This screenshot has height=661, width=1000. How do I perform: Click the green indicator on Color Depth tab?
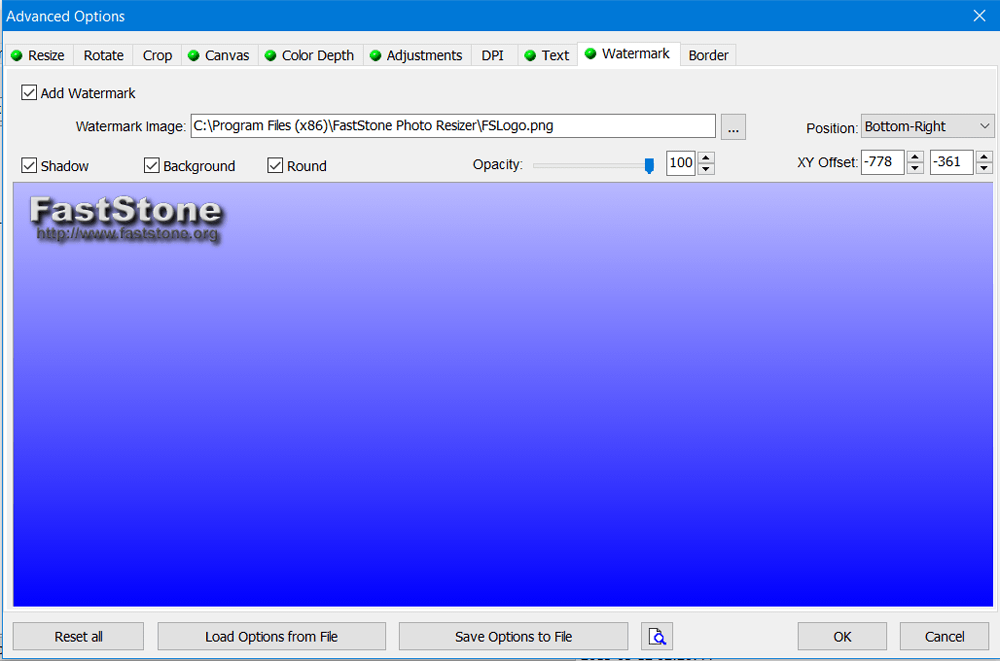[270, 56]
